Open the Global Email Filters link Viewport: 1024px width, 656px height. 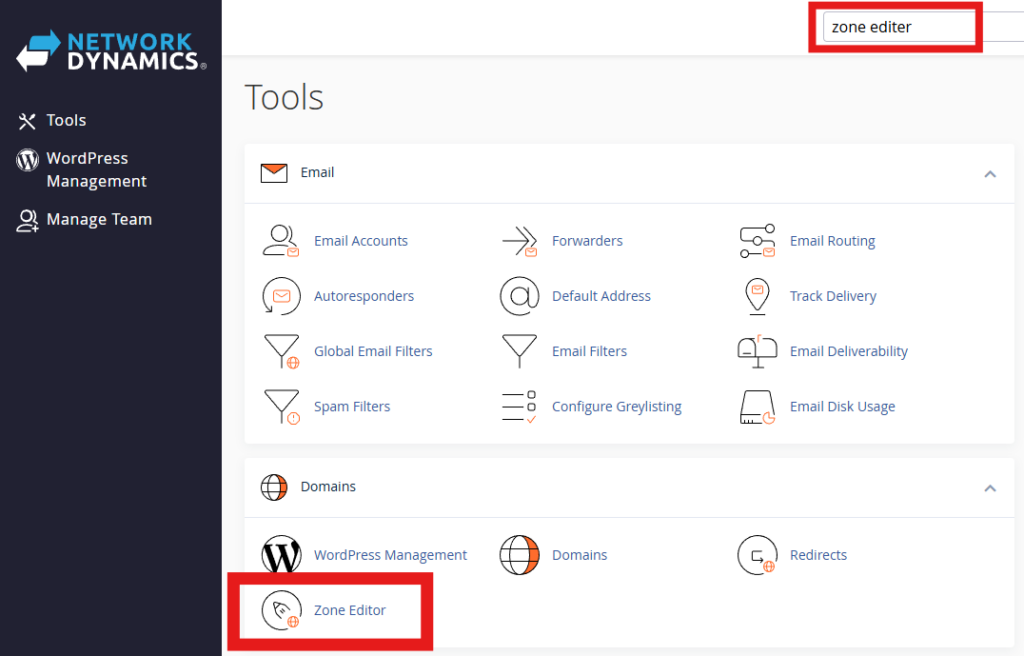click(373, 351)
